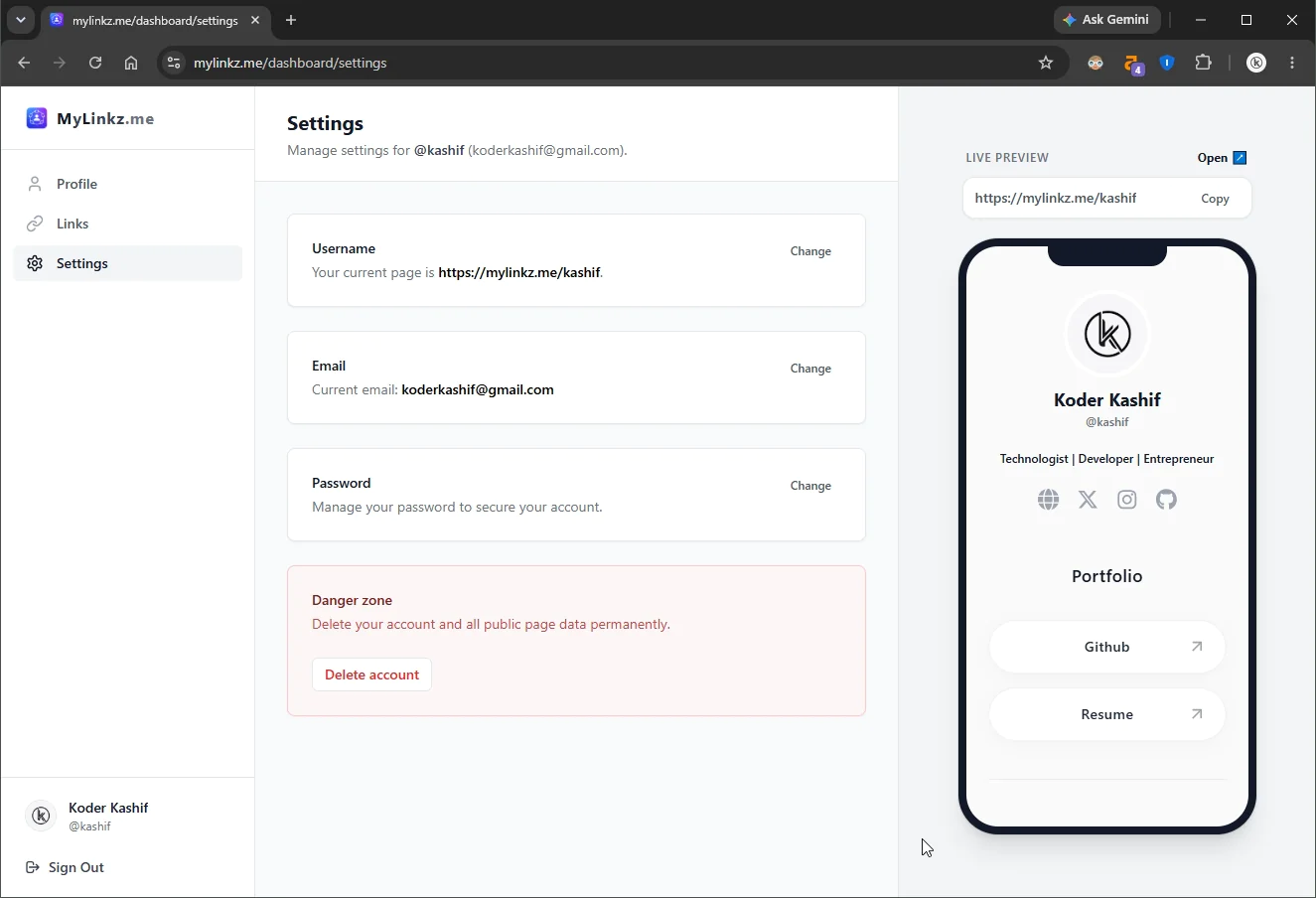
Task: Click the browser reload icon
Action: coord(95,63)
